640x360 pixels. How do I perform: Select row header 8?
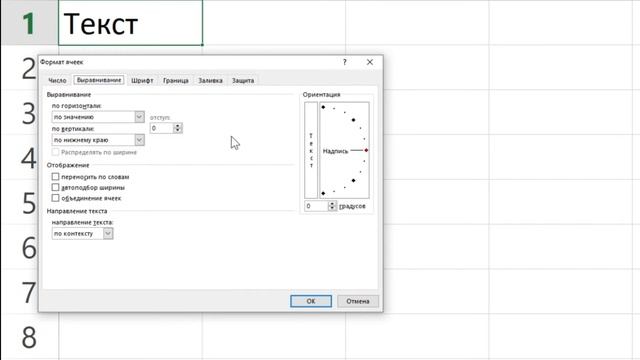tap(29, 338)
